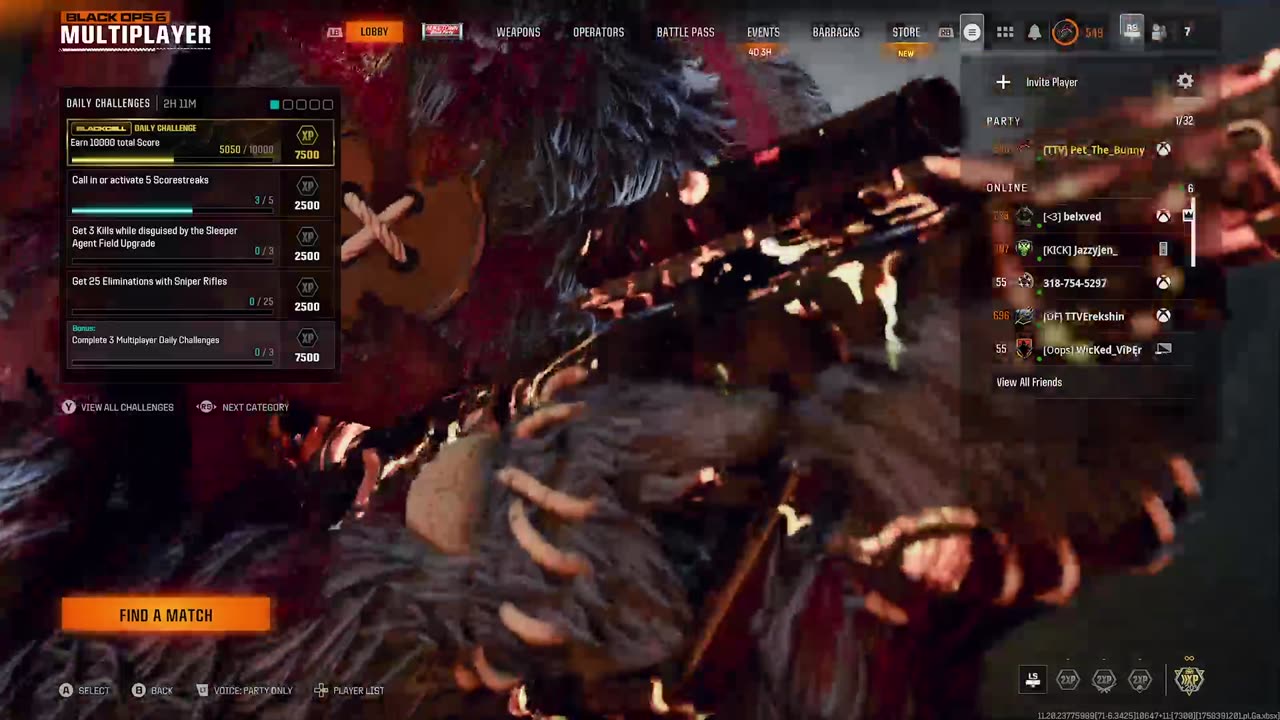Open the Store tab

[906, 32]
